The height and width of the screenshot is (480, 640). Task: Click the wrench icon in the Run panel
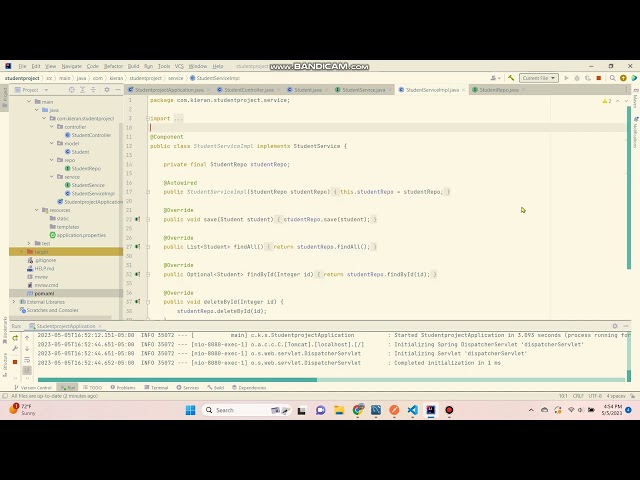[15, 349]
